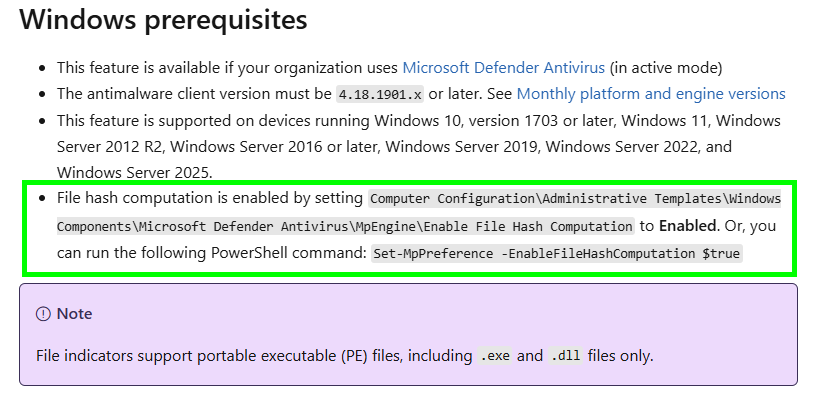Click the bullet marker of highlighted item
The image size is (816, 402).
click(x=42, y=199)
